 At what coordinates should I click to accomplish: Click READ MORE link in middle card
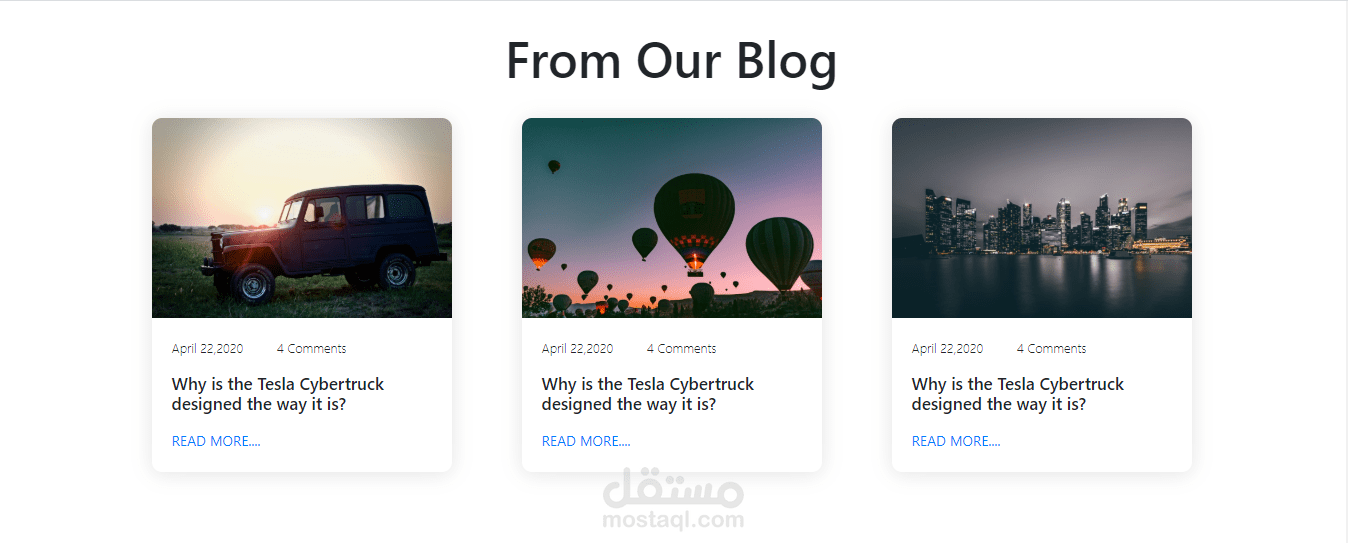click(x=586, y=441)
